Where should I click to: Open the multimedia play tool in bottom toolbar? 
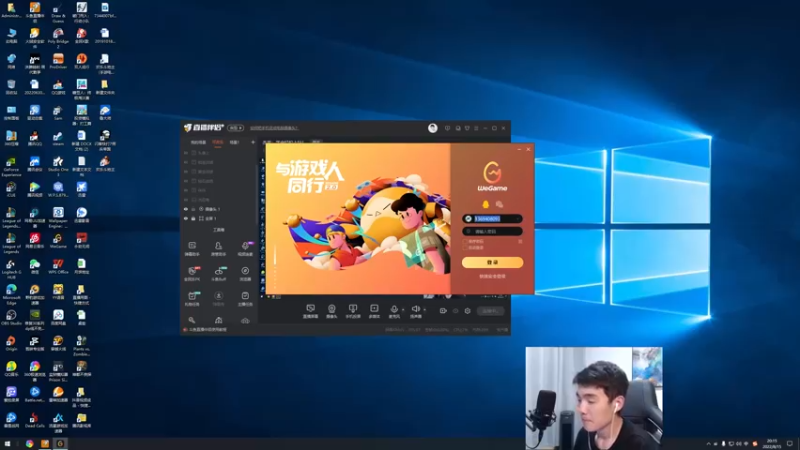click(374, 311)
